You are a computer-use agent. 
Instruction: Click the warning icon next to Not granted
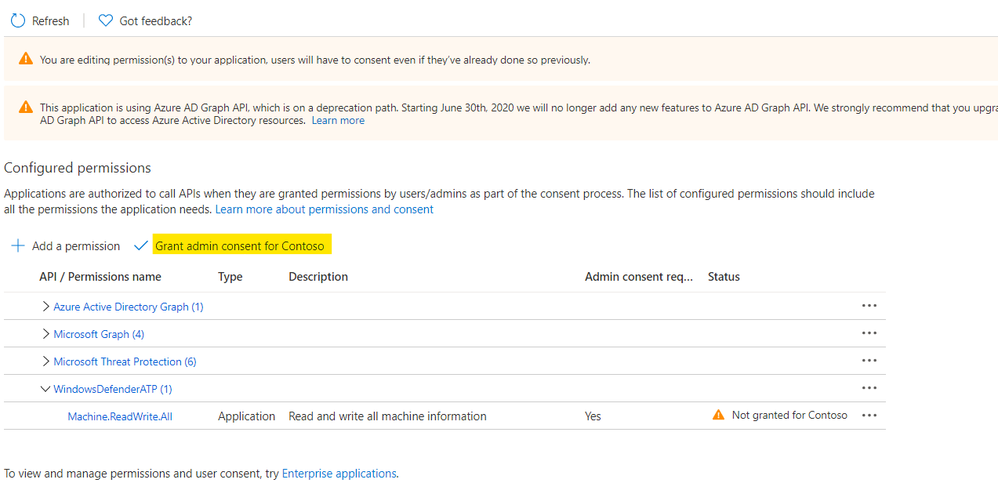pyautogui.click(x=718, y=415)
